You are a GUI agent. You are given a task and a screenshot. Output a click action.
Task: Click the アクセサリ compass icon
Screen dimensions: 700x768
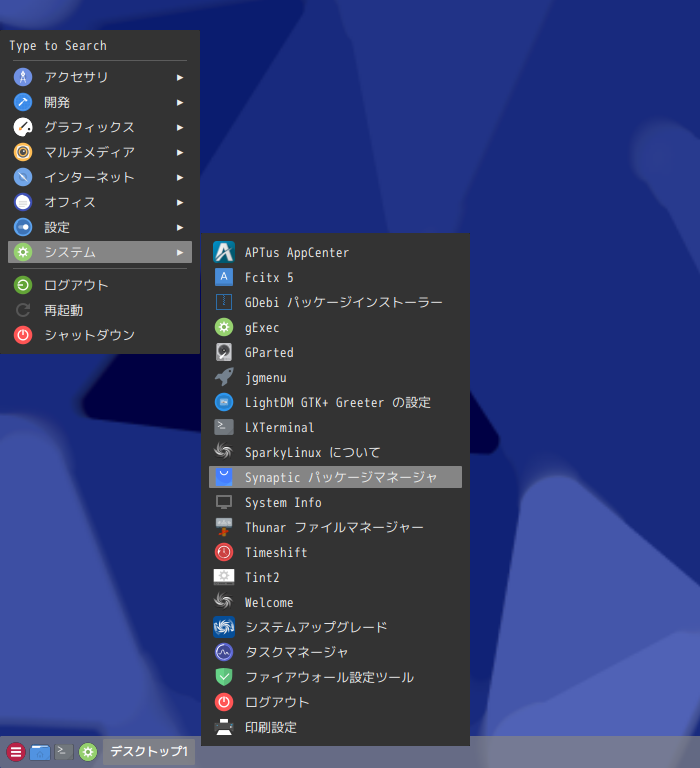[x=23, y=77]
